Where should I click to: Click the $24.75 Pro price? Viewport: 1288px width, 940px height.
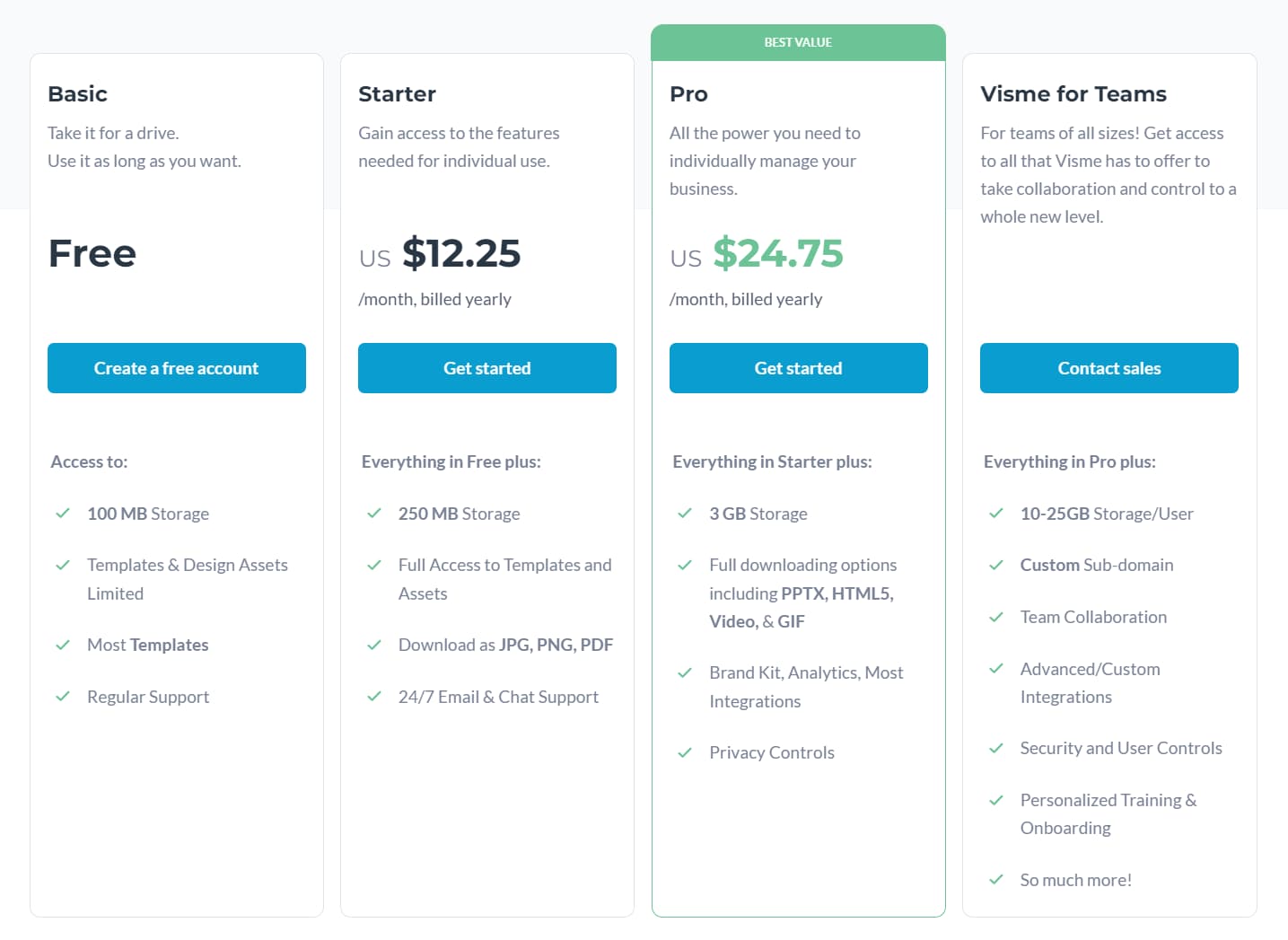[x=778, y=254]
